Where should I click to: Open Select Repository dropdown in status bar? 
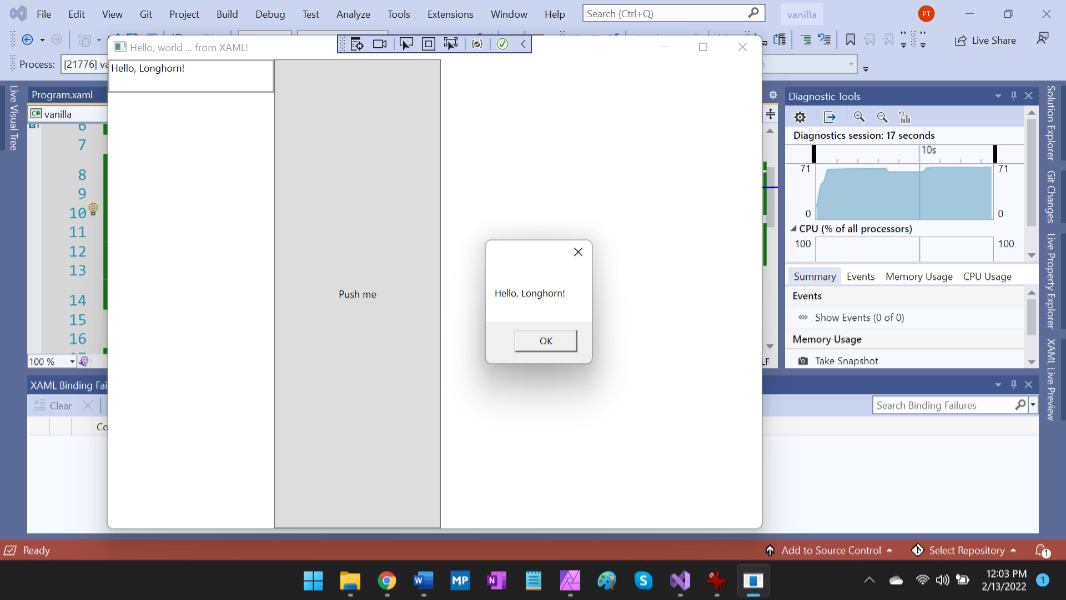(965, 551)
